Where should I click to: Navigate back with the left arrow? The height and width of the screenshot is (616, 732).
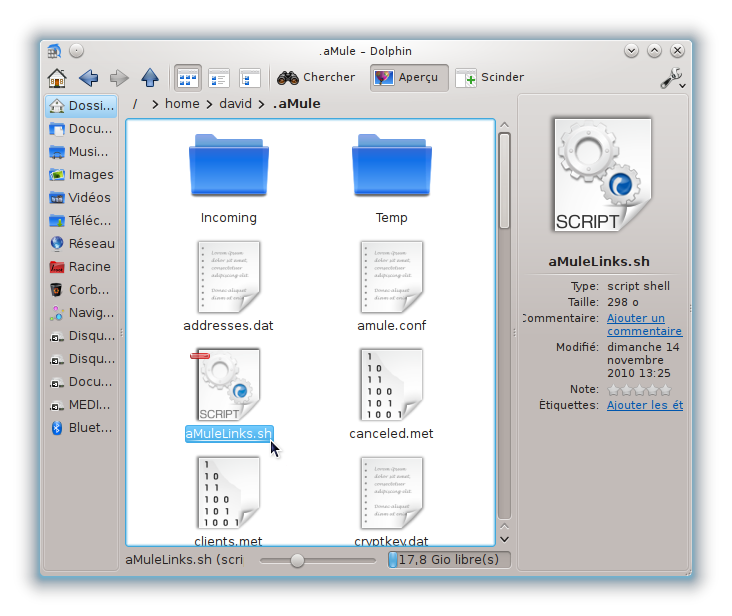88,77
